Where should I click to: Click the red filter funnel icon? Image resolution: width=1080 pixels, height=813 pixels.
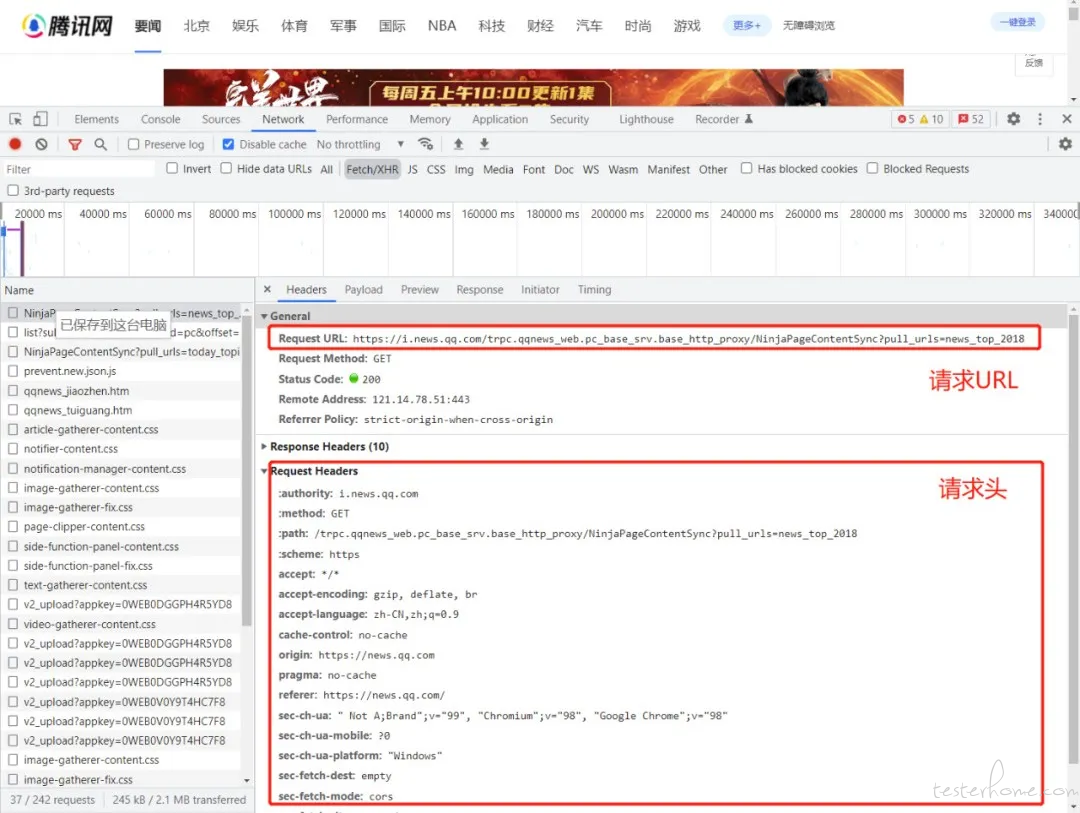[75, 144]
